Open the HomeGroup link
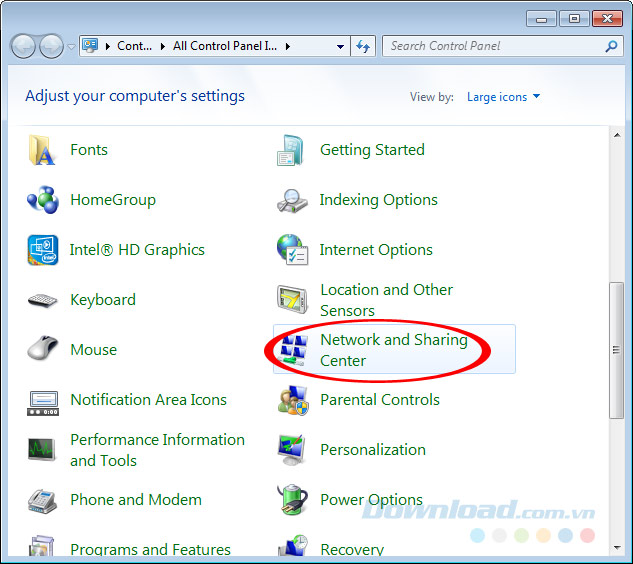 [x=113, y=200]
